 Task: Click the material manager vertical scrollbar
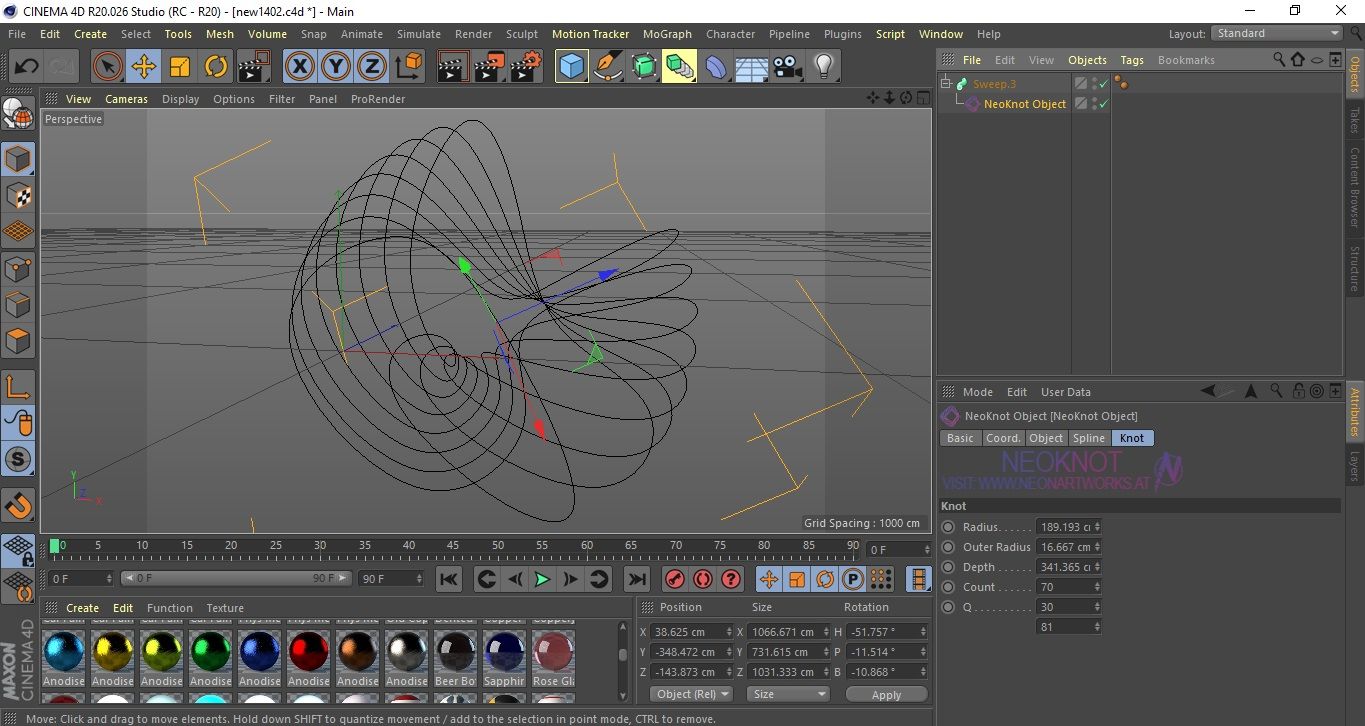pyautogui.click(x=624, y=661)
